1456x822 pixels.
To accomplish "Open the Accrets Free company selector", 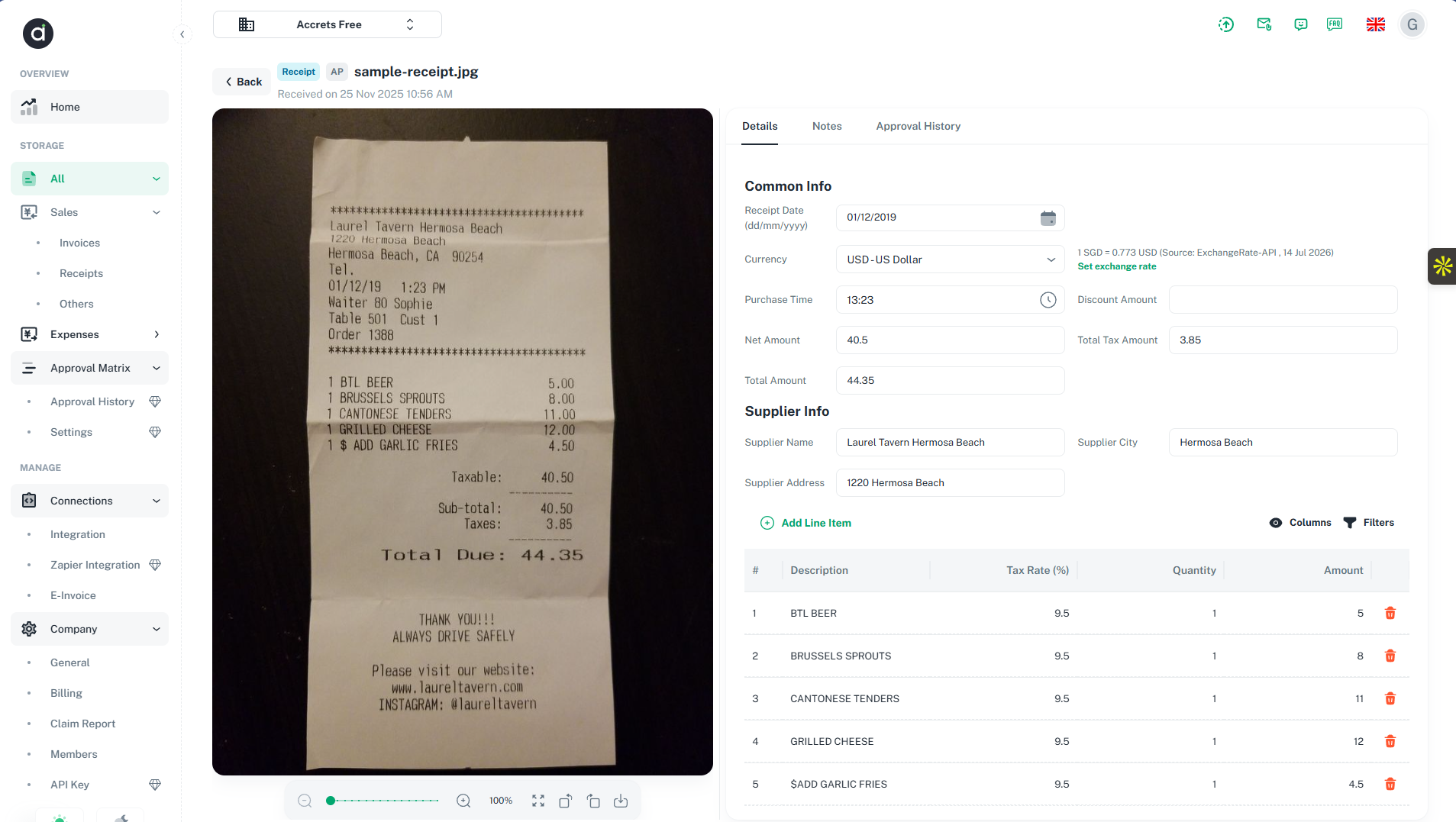I will tap(328, 24).
